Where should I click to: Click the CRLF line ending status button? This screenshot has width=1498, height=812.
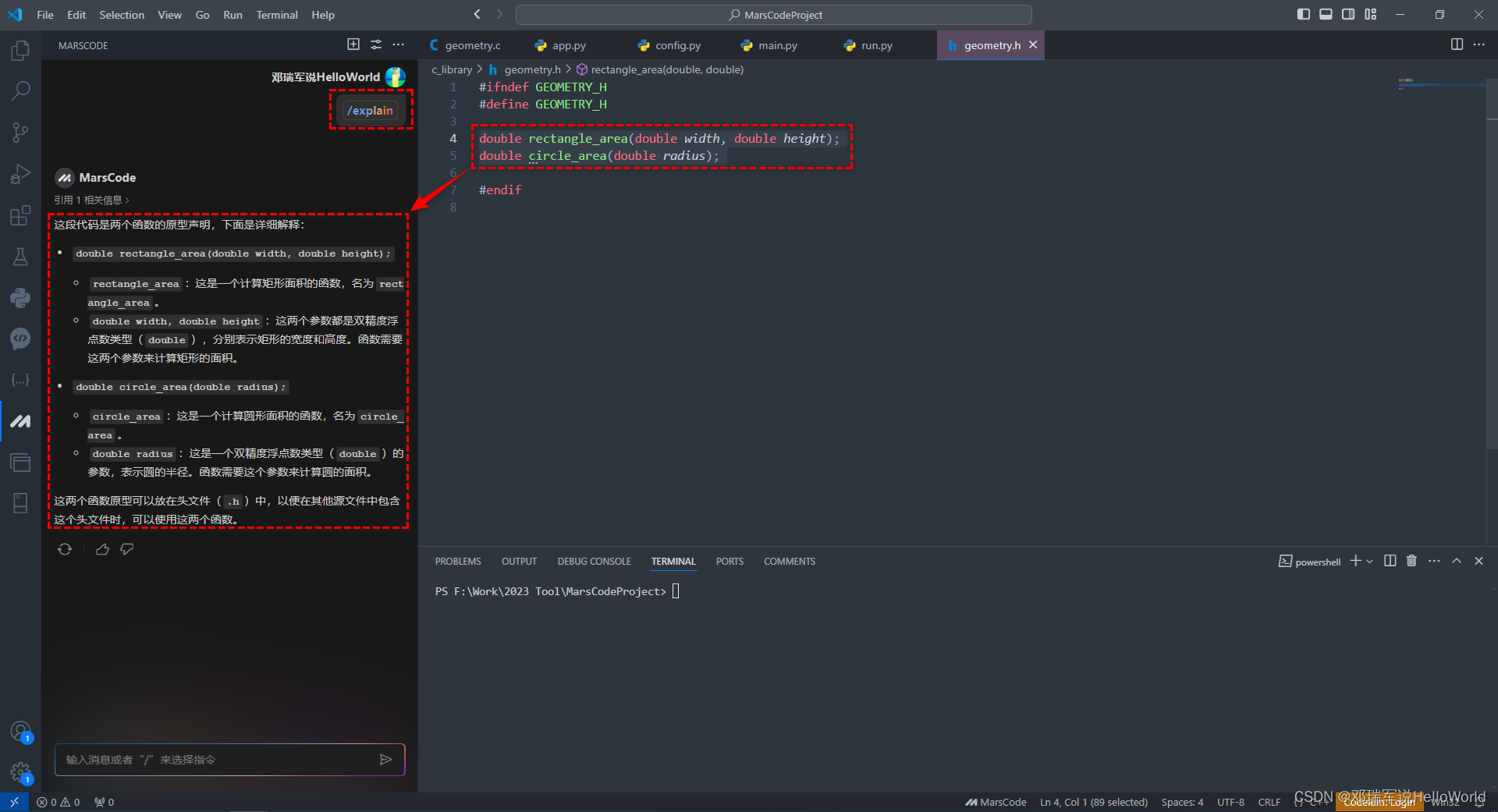click(x=1269, y=802)
